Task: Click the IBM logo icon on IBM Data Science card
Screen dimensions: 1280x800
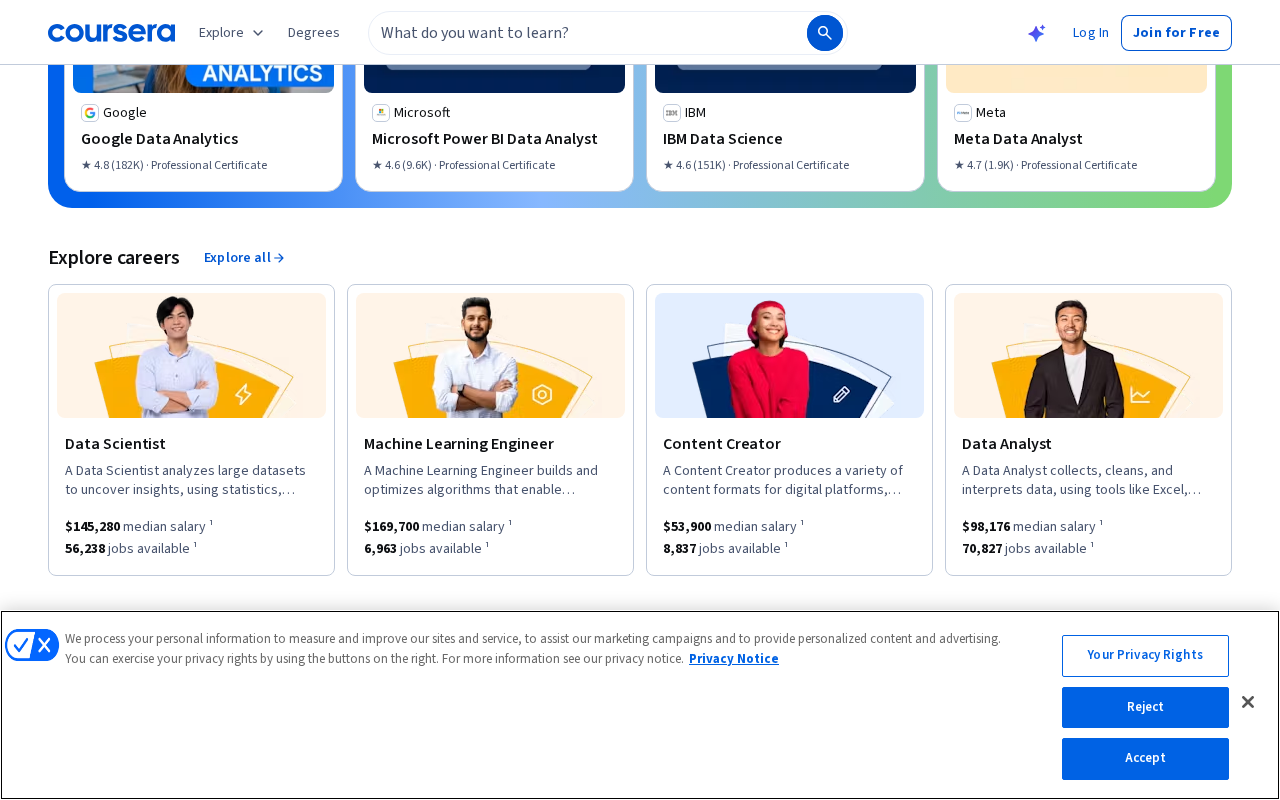Action: (x=672, y=113)
